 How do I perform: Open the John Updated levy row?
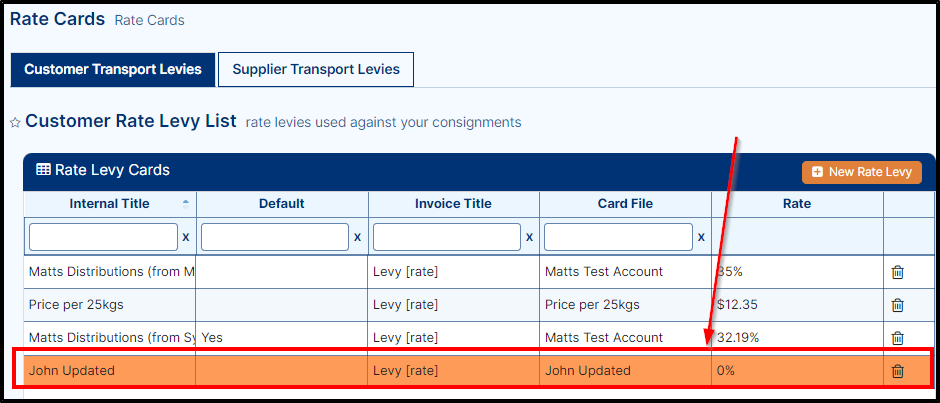(72, 371)
